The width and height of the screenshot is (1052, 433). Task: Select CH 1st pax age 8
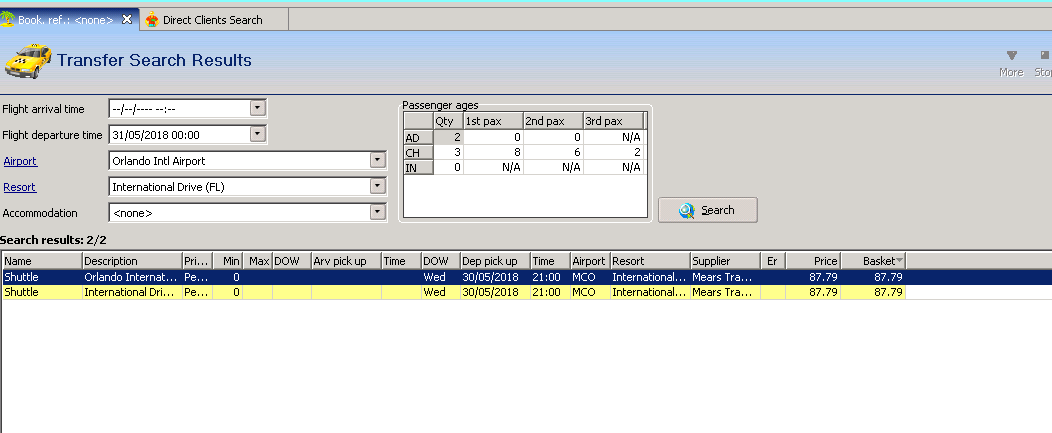click(x=493, y=152)
